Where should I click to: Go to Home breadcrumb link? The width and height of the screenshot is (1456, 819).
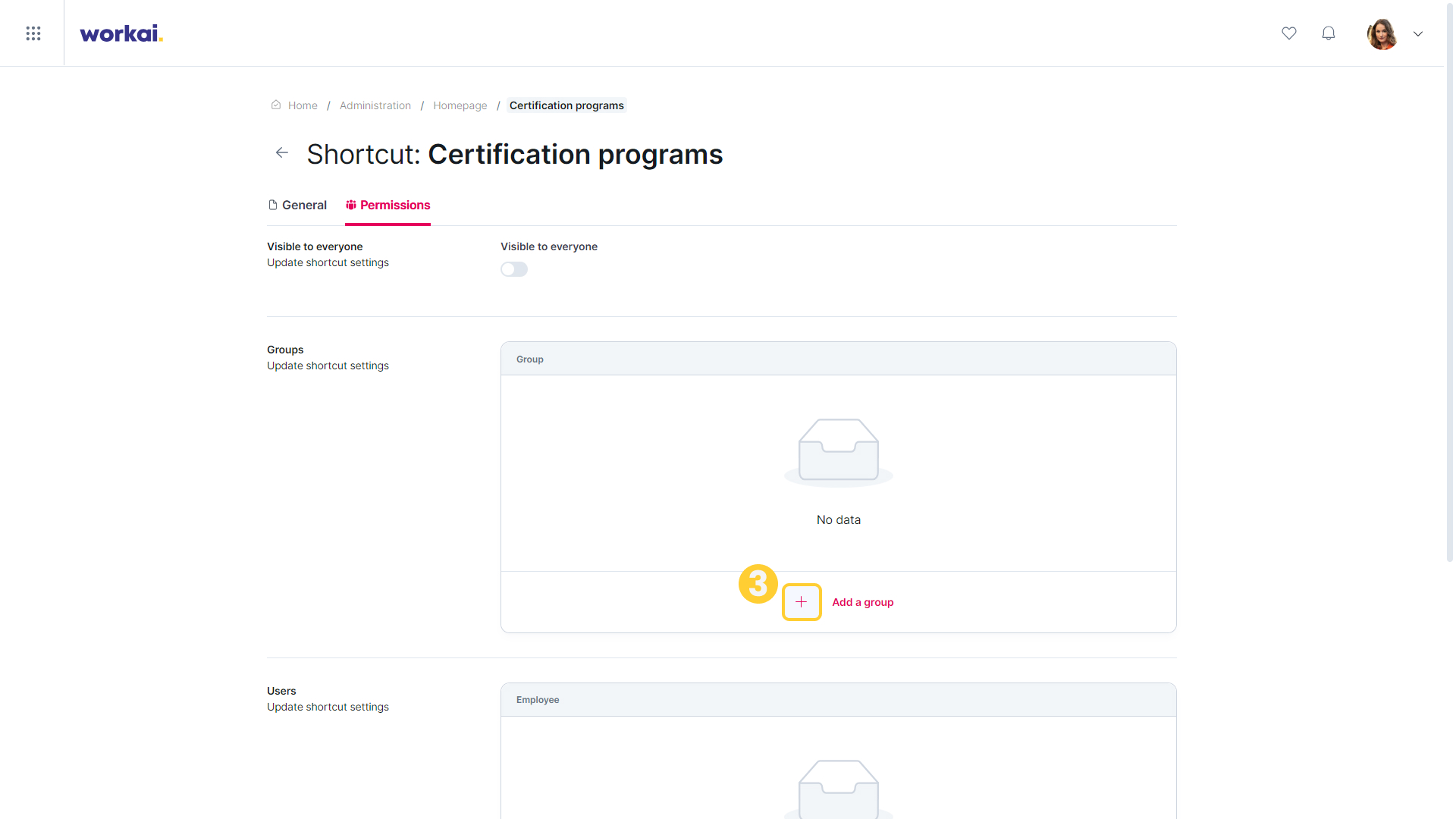click(x=303, y=105)
